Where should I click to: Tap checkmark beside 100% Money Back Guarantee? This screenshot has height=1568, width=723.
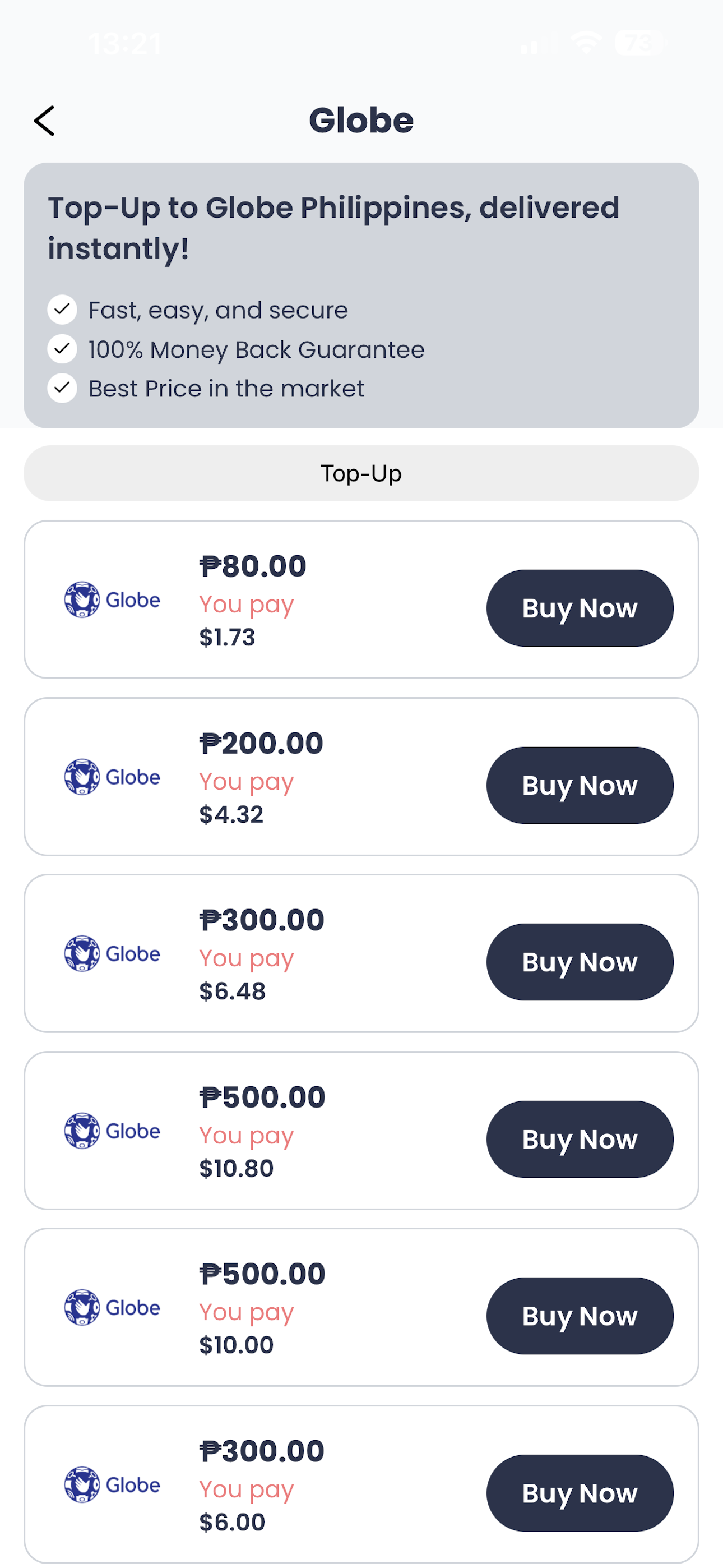62,349
